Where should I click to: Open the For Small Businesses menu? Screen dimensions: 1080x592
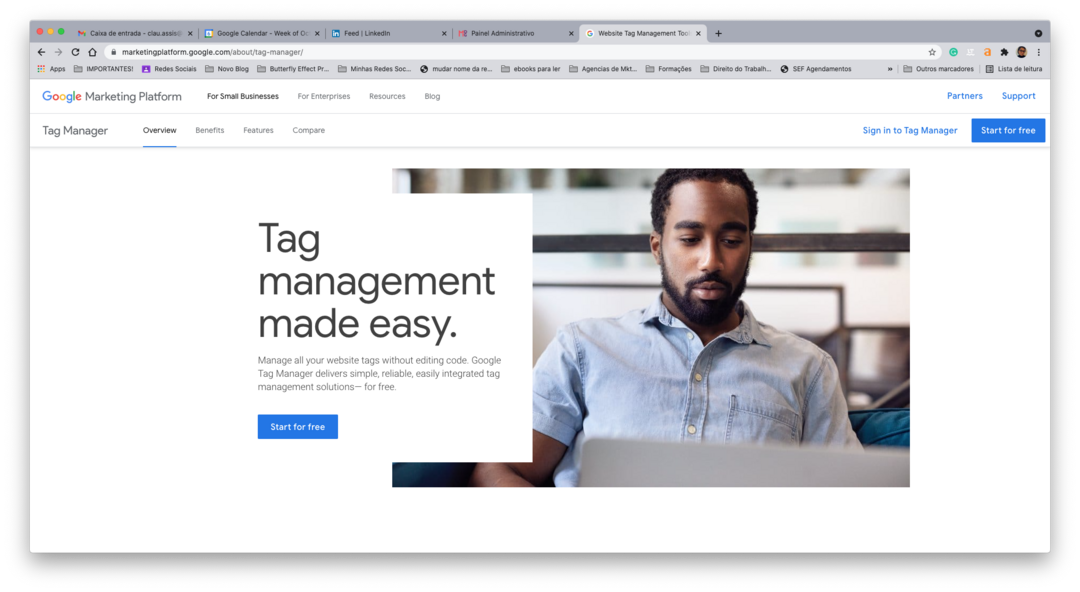(x=242, y=96)
